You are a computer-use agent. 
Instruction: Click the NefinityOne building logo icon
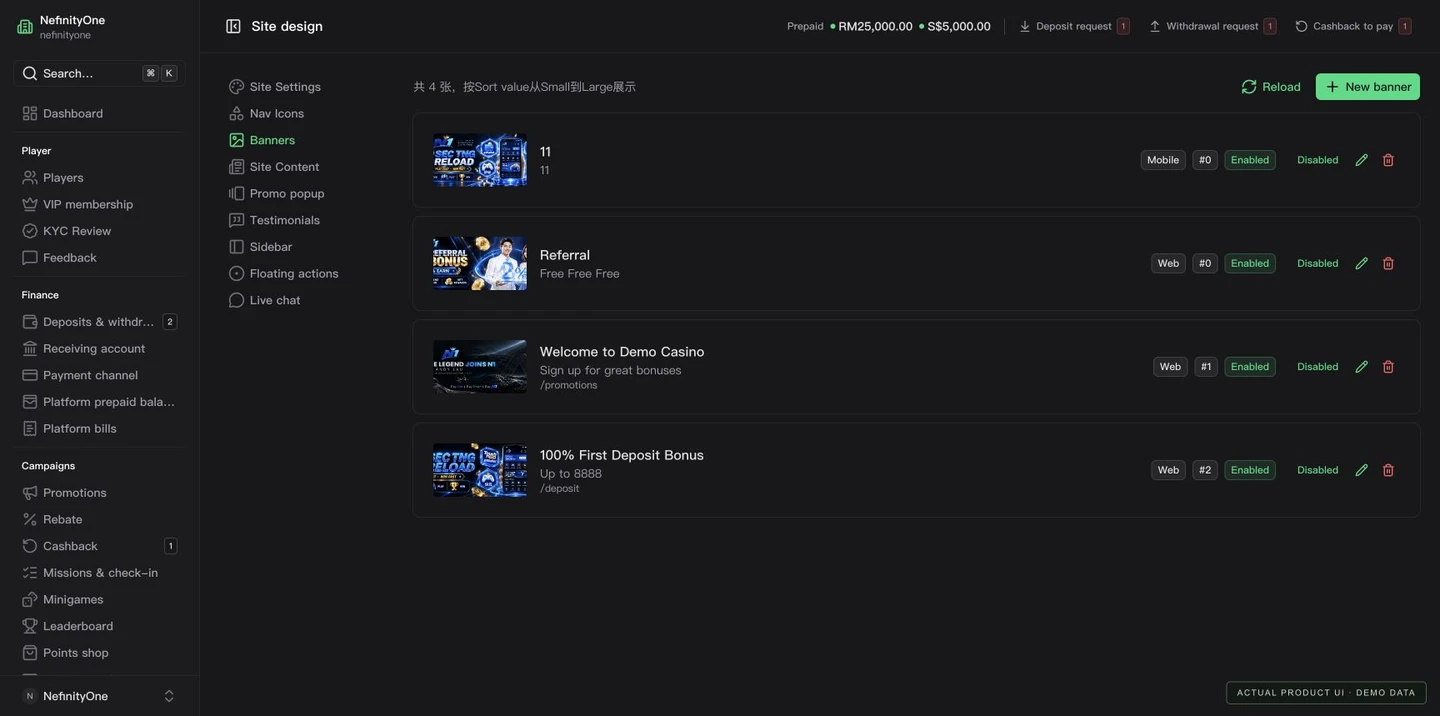[x=25, y=27]
